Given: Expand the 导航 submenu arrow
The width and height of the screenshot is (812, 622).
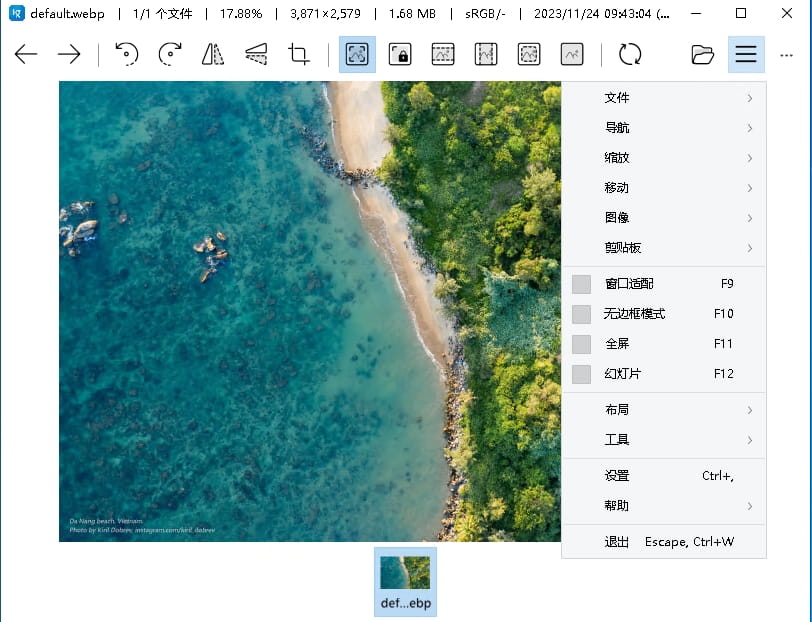Looking at the screenshot, I should coord(750,128).
